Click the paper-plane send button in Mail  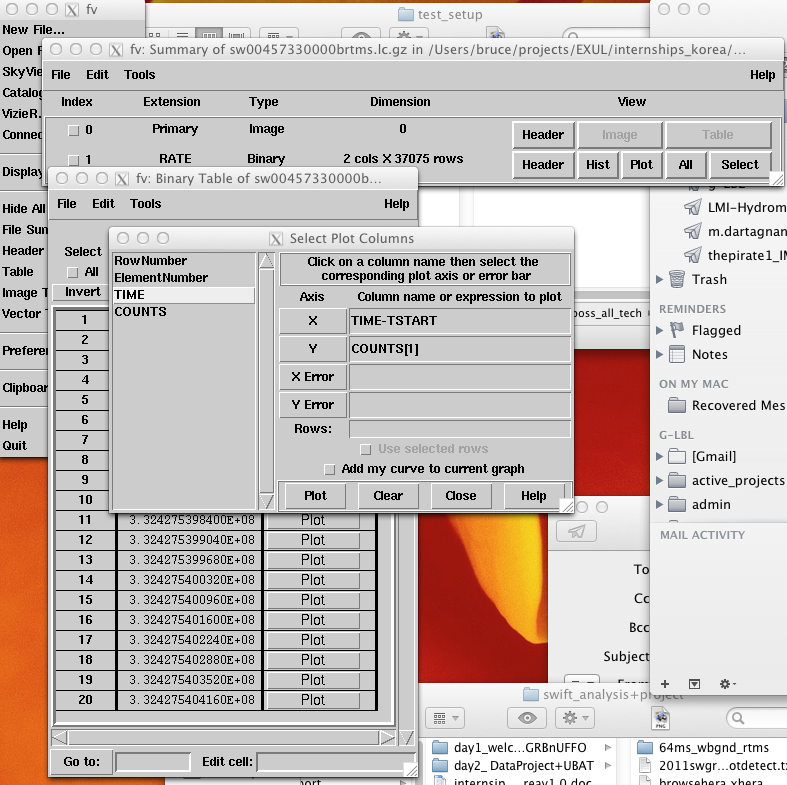coord(576,532)
